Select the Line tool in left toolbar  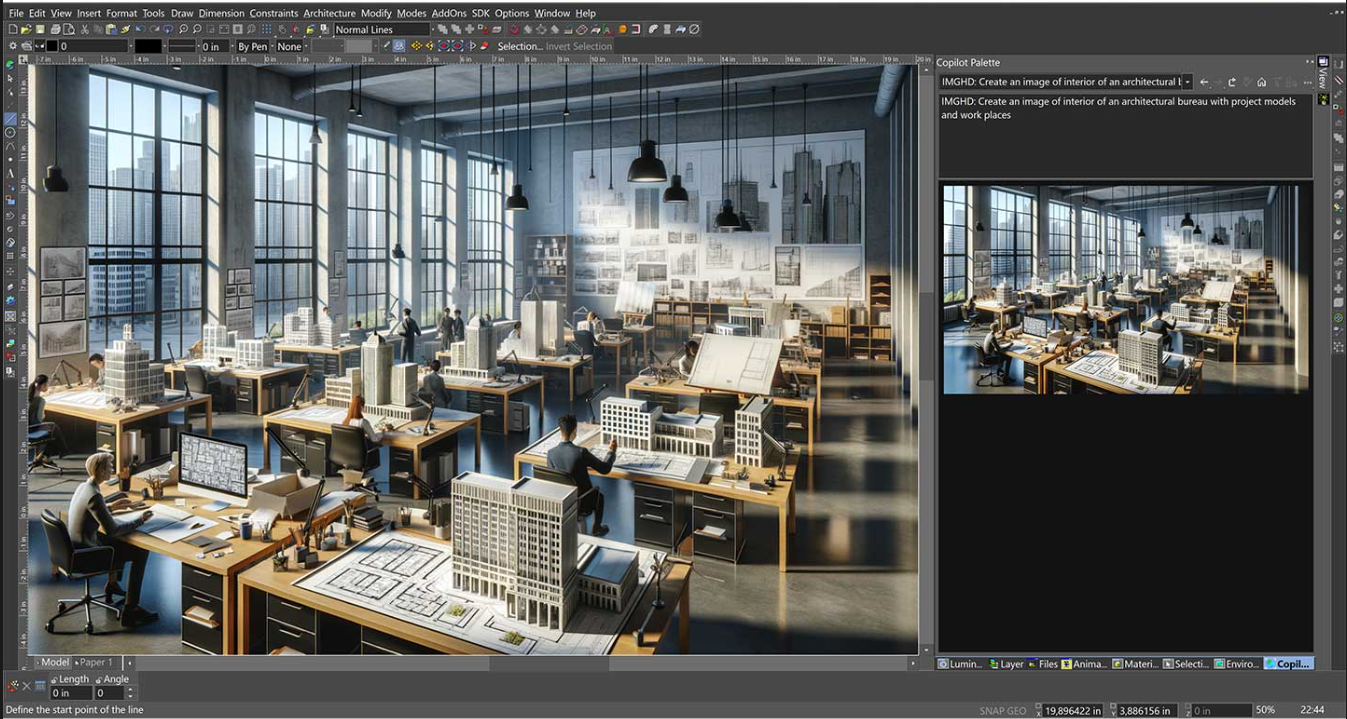pyautogui.click(x=10, y=119)
